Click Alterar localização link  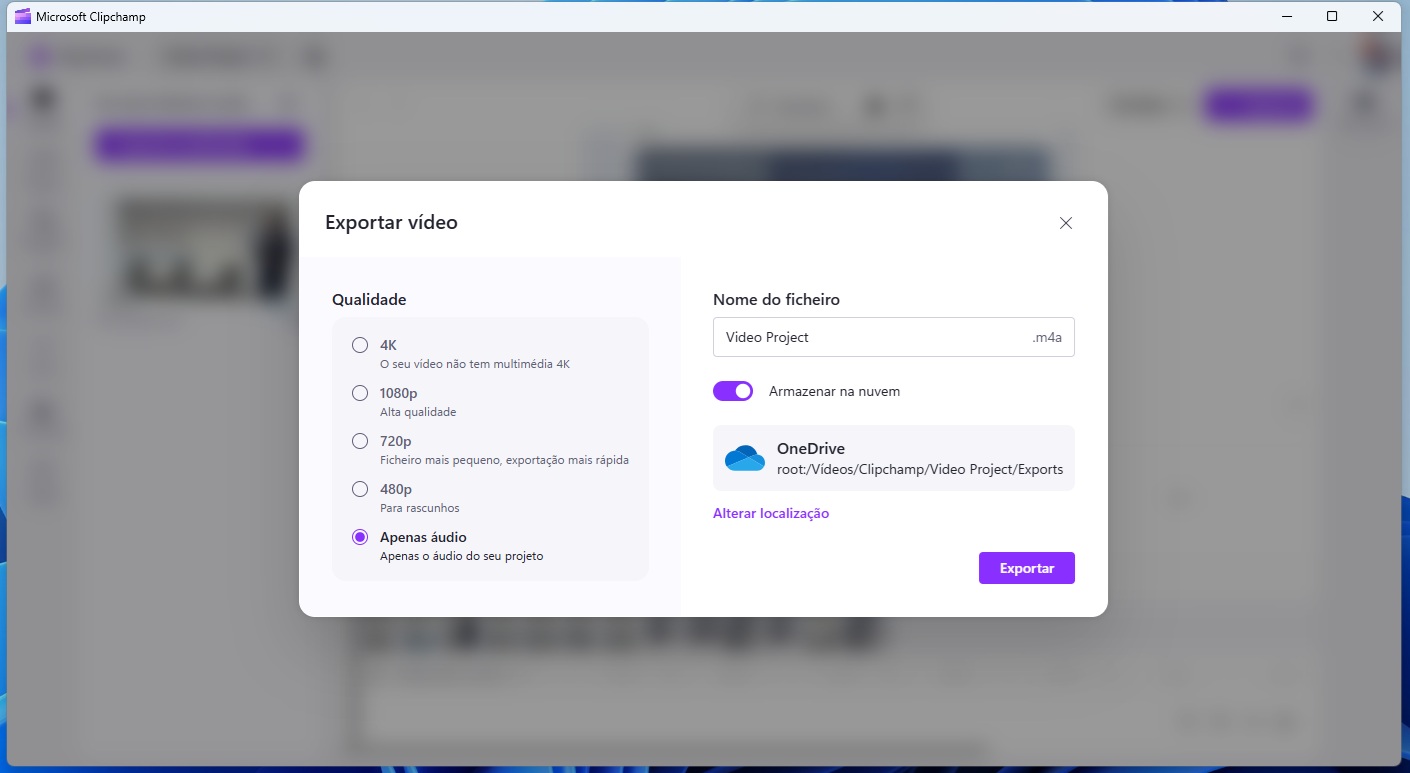(770, 513)
